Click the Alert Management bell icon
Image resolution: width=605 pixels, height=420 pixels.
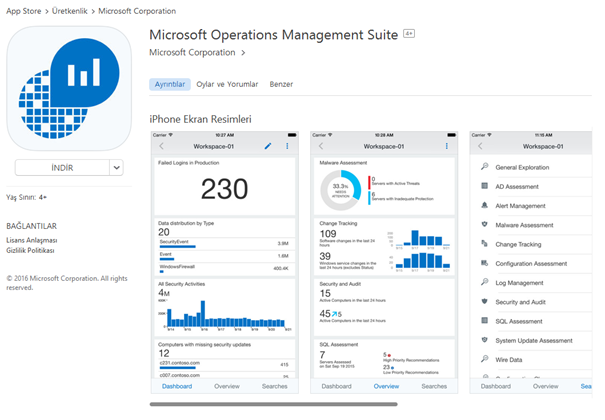coord(485,207)
